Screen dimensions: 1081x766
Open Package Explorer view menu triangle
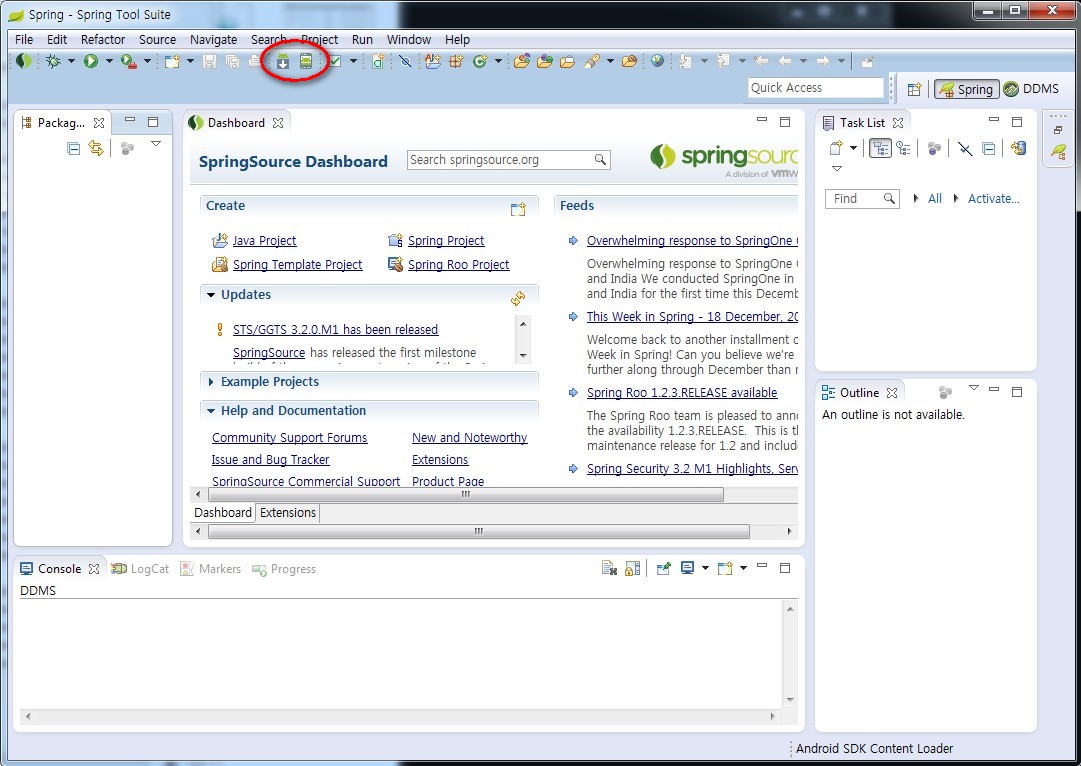(156, 144)
